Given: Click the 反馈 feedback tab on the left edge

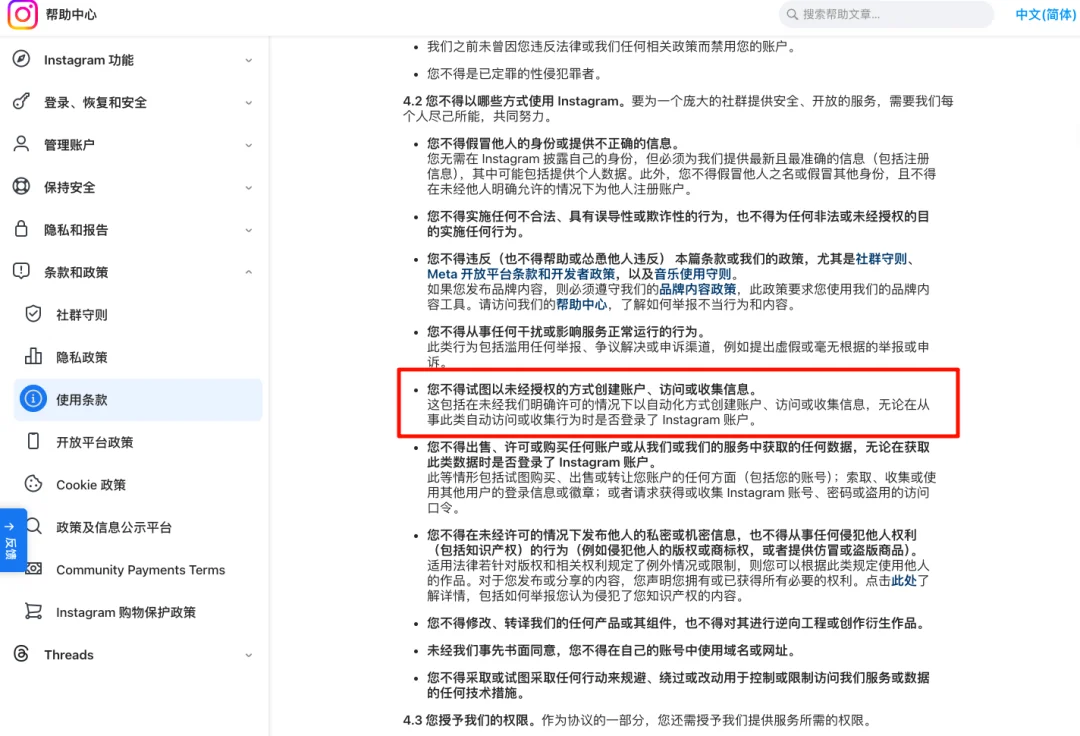Looking at the screenshot, I should 13,539.
